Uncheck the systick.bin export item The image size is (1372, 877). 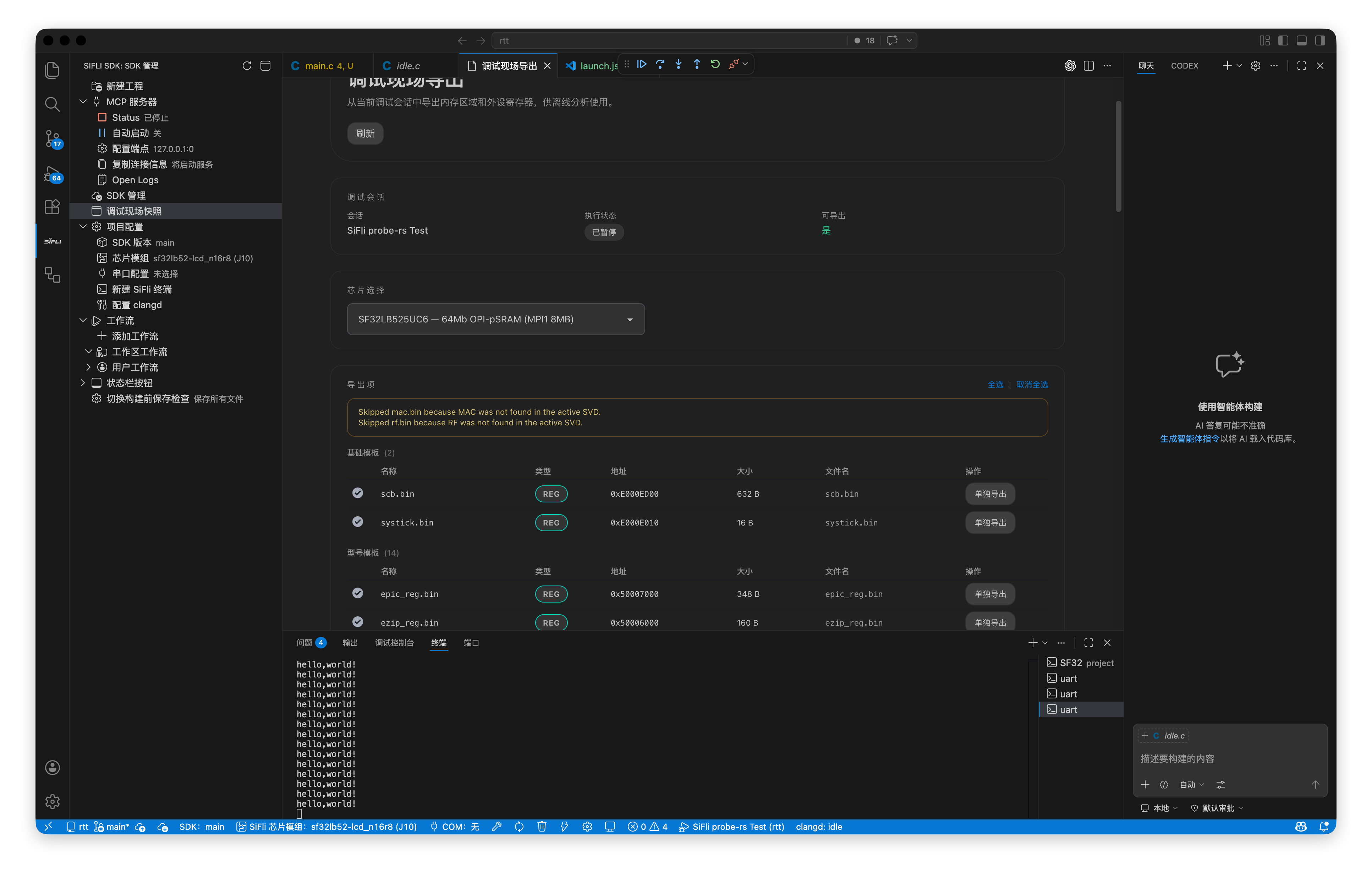tap(357, 522)
